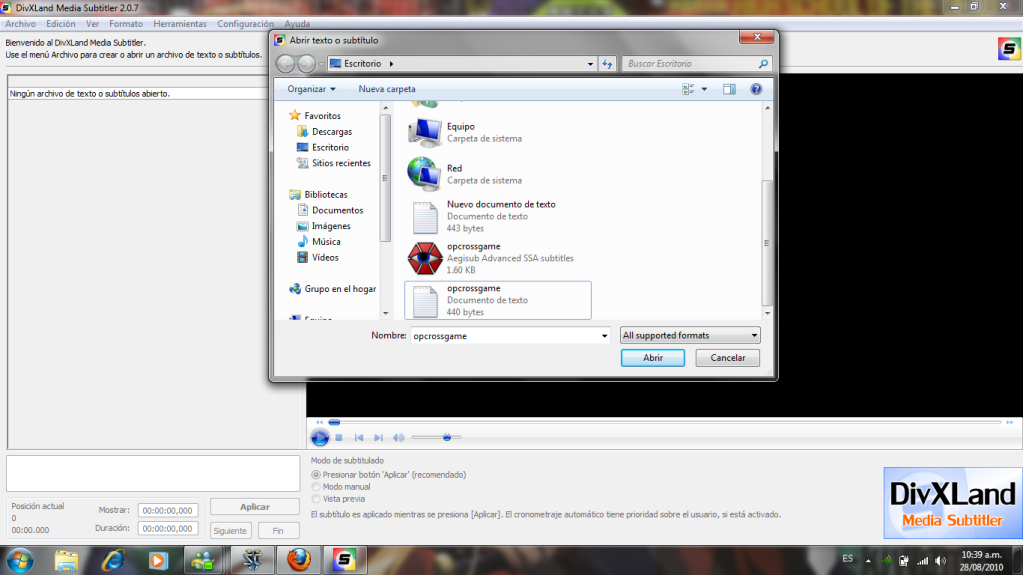Open the address bar history dropdown
Screen dimensions: 1023x575
590,64
